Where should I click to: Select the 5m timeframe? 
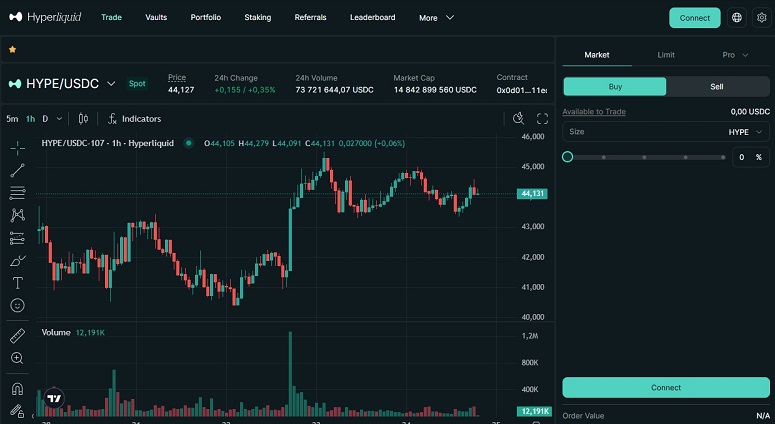point(12,119)
